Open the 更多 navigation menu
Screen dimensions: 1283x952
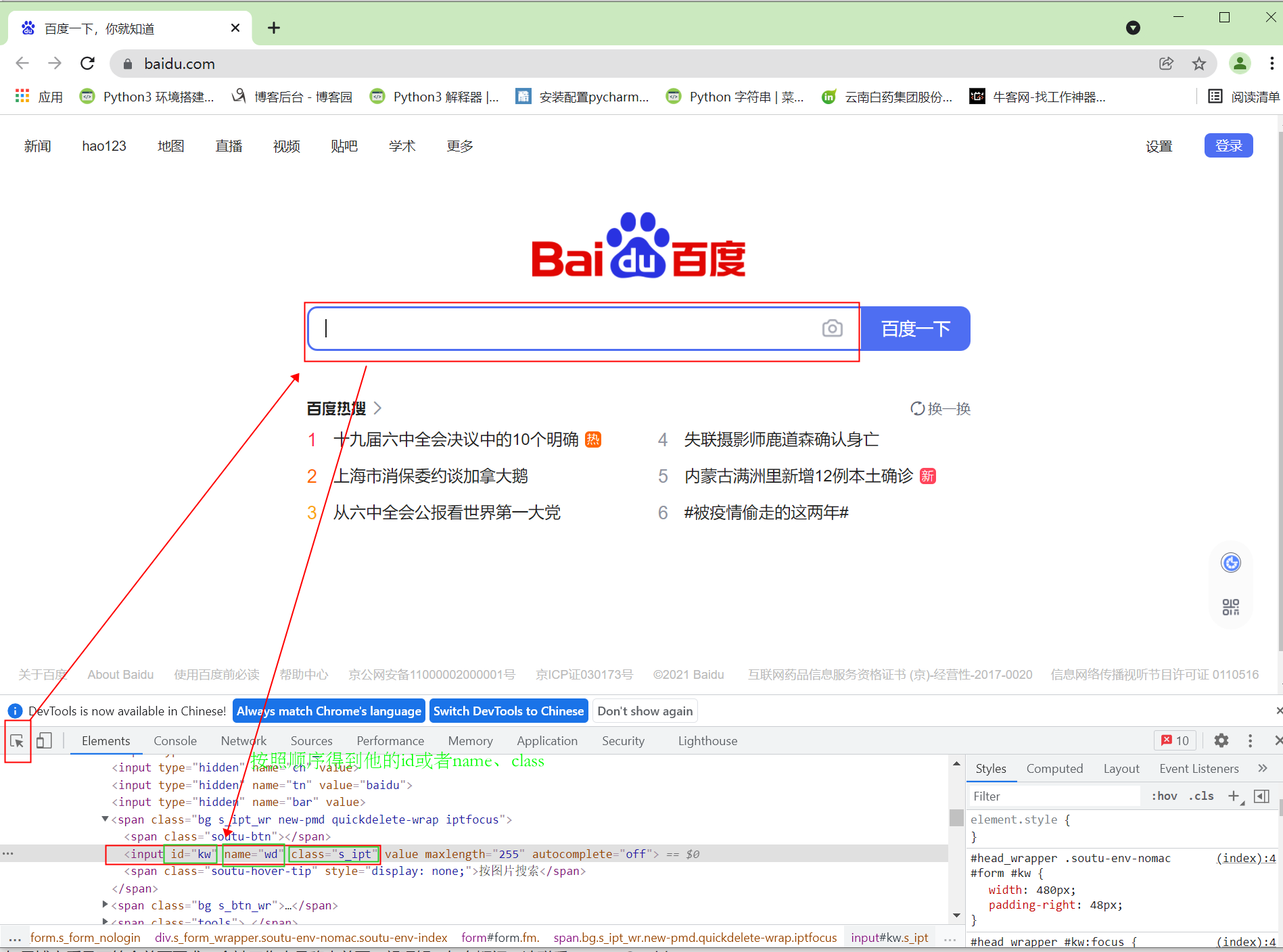point(460,146)
